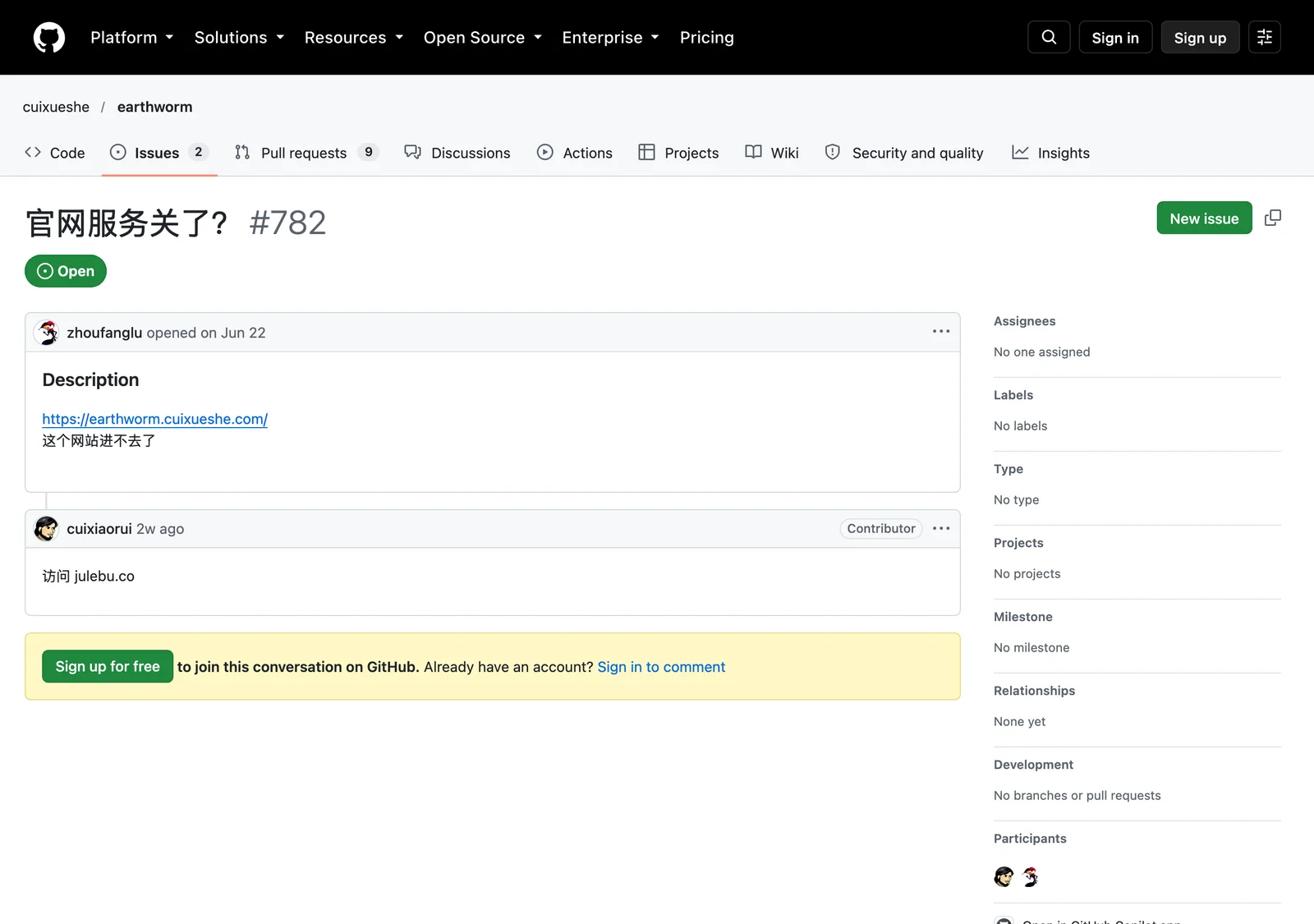Open zhoufanglu's profile name link
This screenshot has width=1314, height=924.
click(104, 333)
